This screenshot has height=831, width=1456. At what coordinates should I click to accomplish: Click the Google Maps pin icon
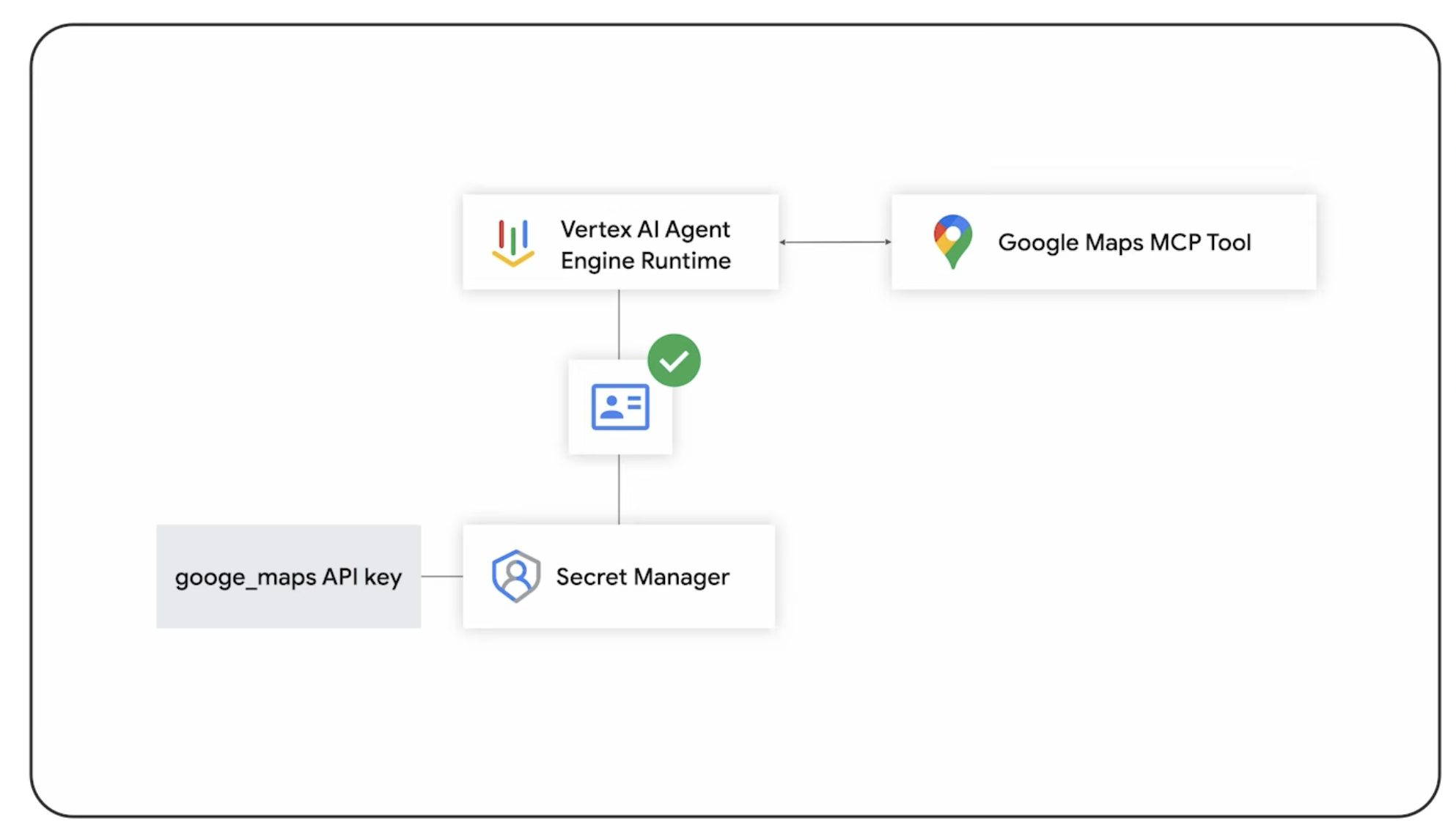[952, 241]
